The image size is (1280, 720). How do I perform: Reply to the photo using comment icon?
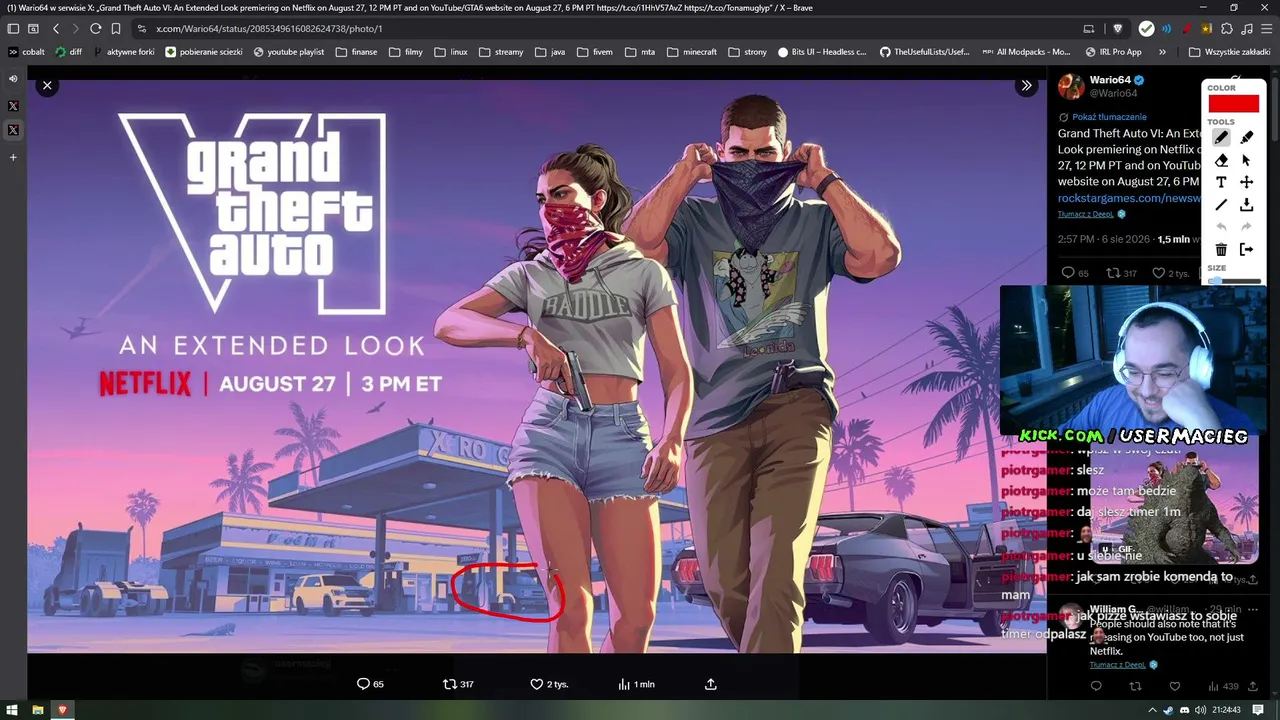pyautogui.click(x=370, y=684)
